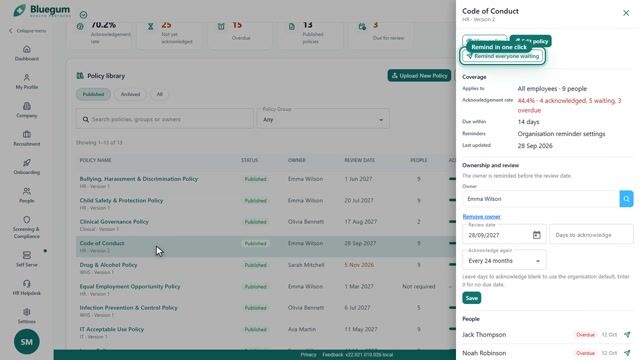Open Drug & Alcohol Policy row
The height and width of the screenshot is (360, 640).
point(265,268)
